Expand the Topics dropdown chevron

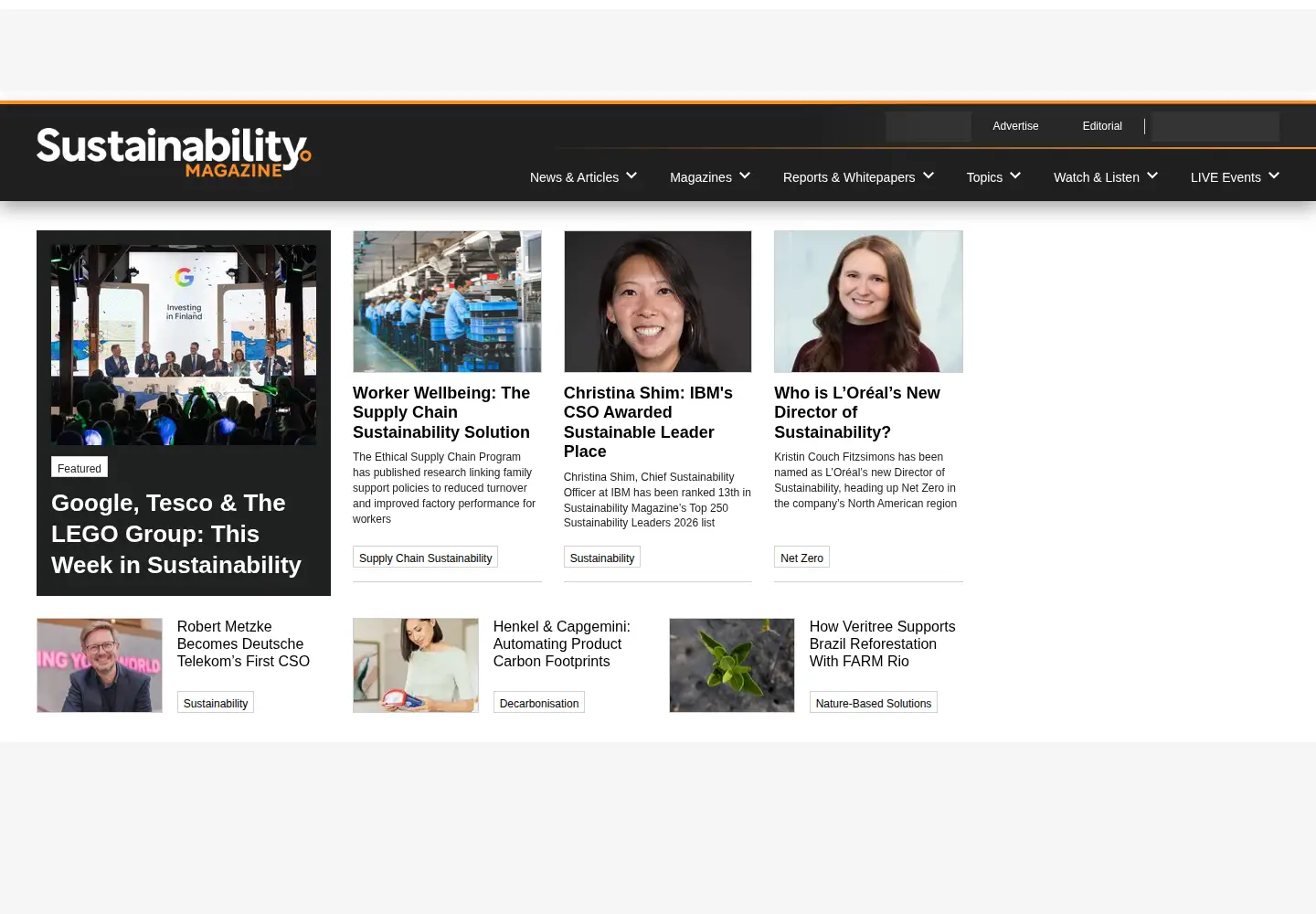[x=1015, y=175]
